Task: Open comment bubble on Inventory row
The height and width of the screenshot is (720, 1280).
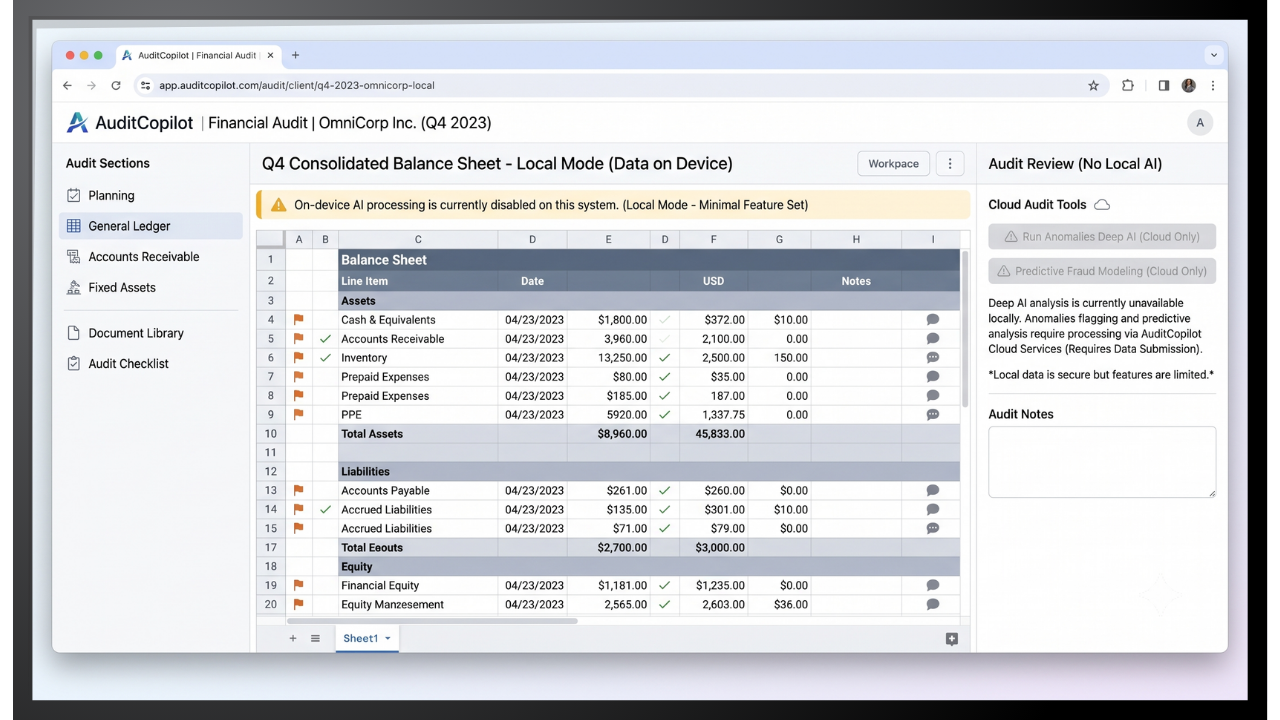Action: (932, 358)
